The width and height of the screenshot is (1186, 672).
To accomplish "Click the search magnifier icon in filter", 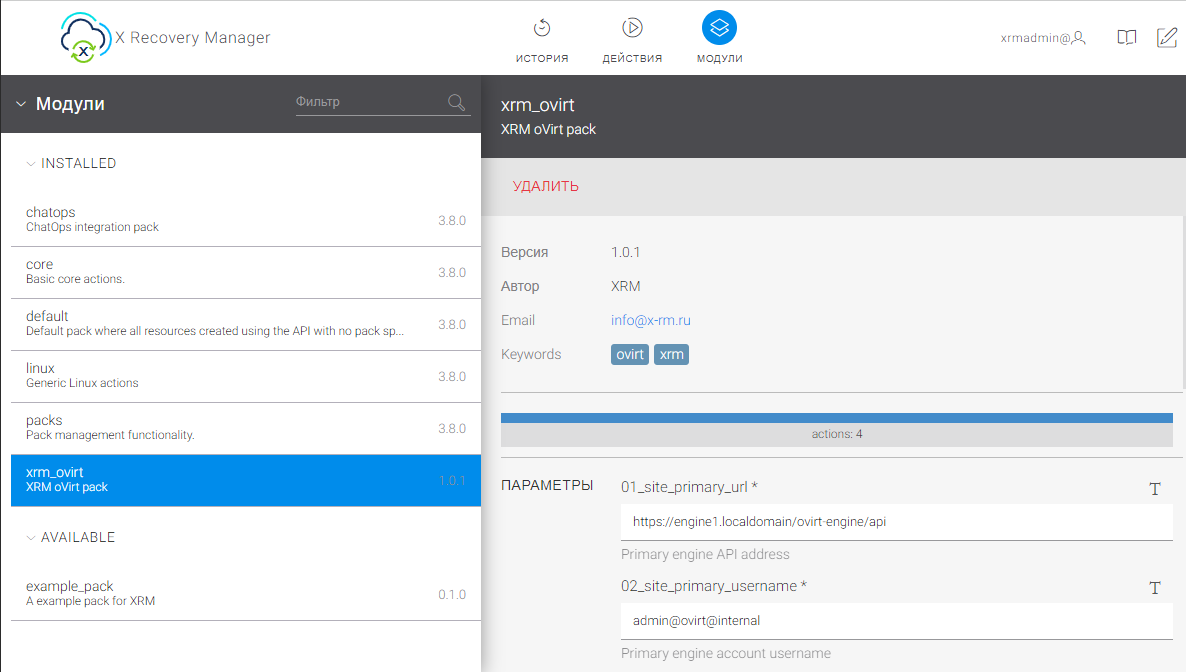I will (x=456, y=102).
